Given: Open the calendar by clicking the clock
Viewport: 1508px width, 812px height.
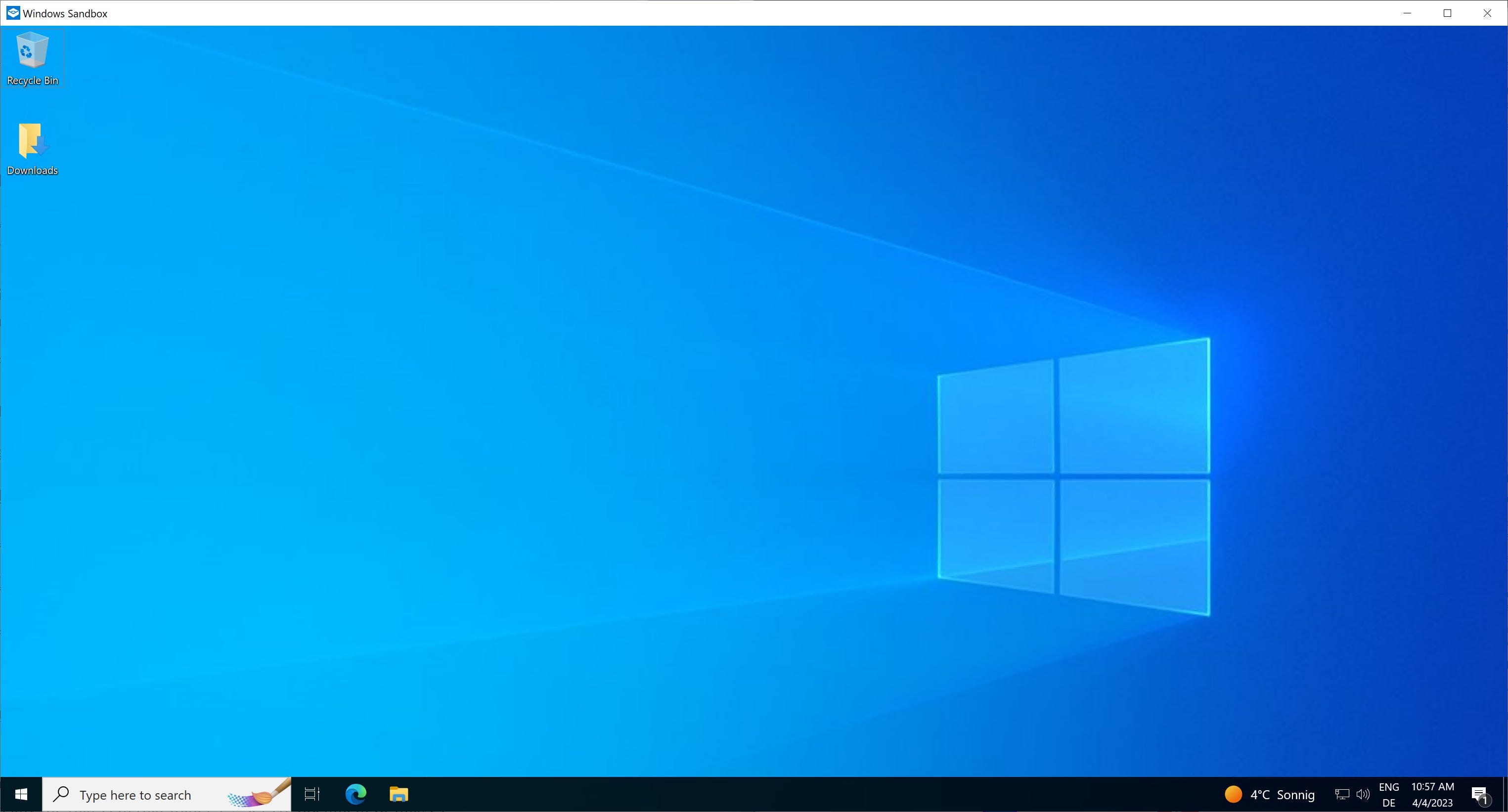Looking at the screenshot, I should (x=1432, y=787).
